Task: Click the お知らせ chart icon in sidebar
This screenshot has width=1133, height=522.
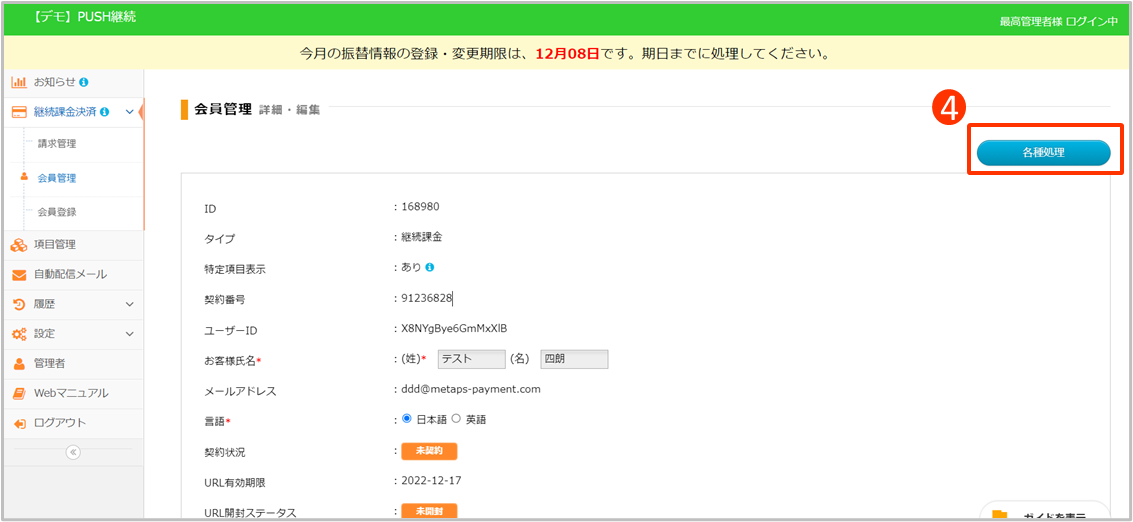Action: click(x=19, y=82)
